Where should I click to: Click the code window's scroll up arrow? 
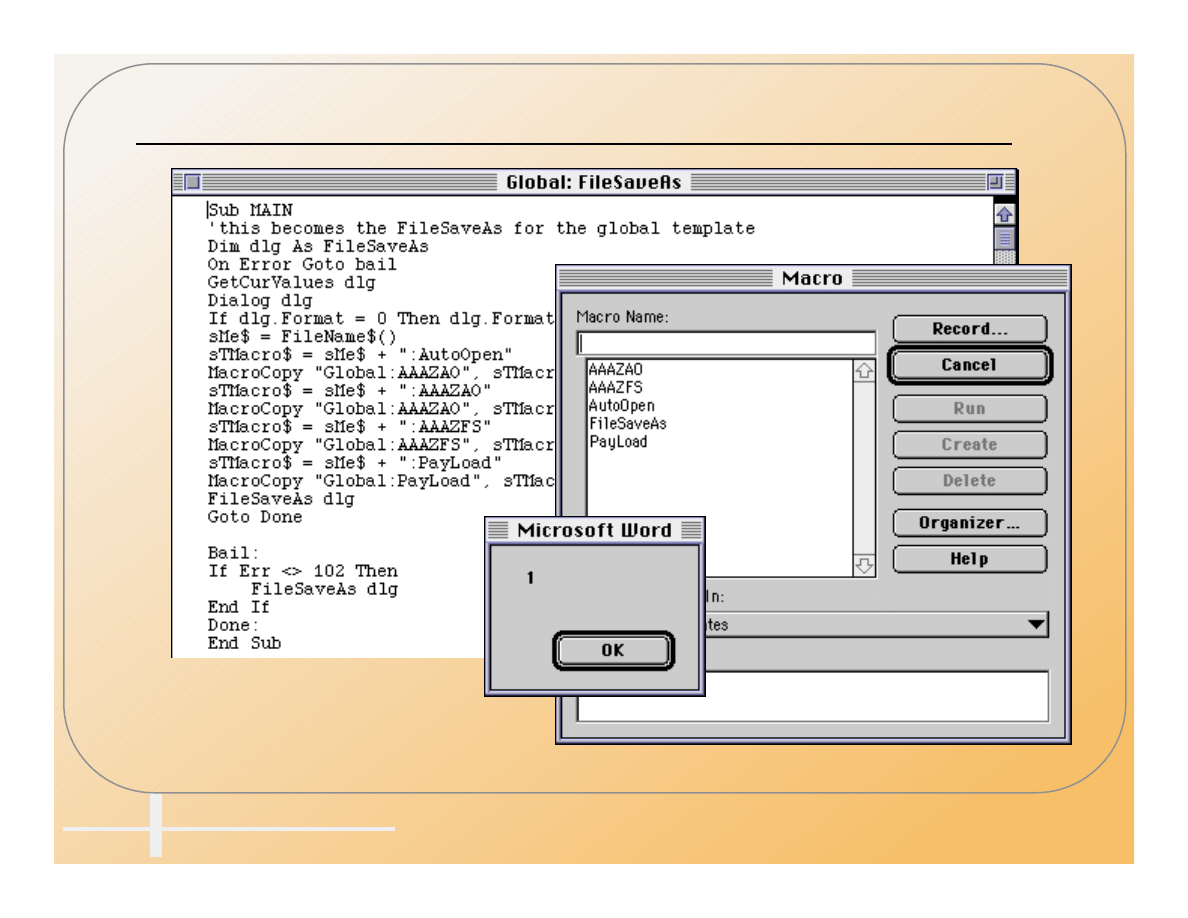[1004, 214]
